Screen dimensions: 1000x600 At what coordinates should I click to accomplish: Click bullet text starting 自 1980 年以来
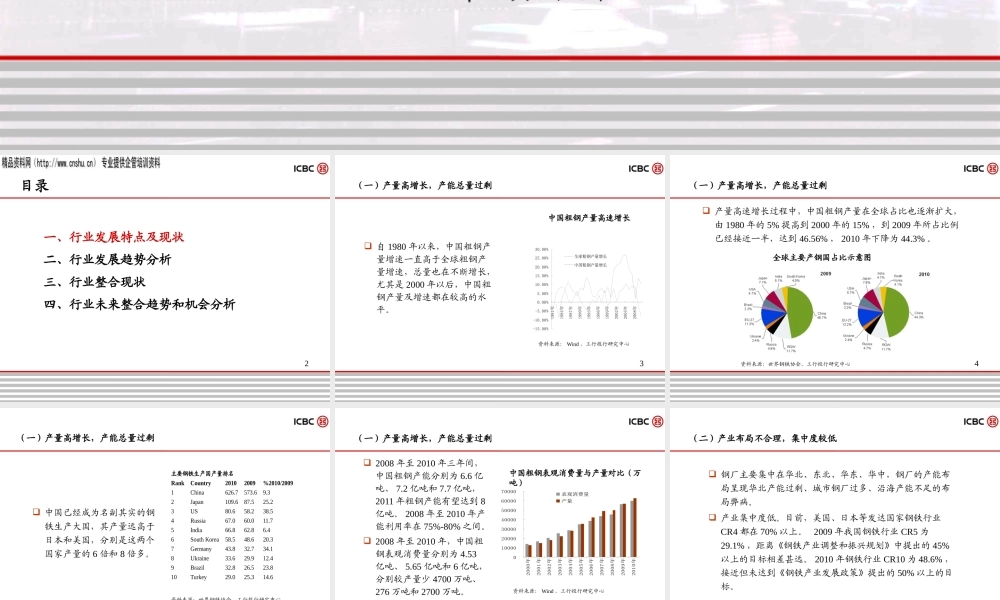pos(434,278)
